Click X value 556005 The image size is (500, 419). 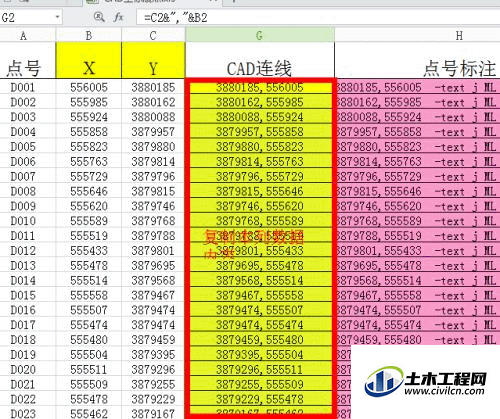(x=89, y=87)
